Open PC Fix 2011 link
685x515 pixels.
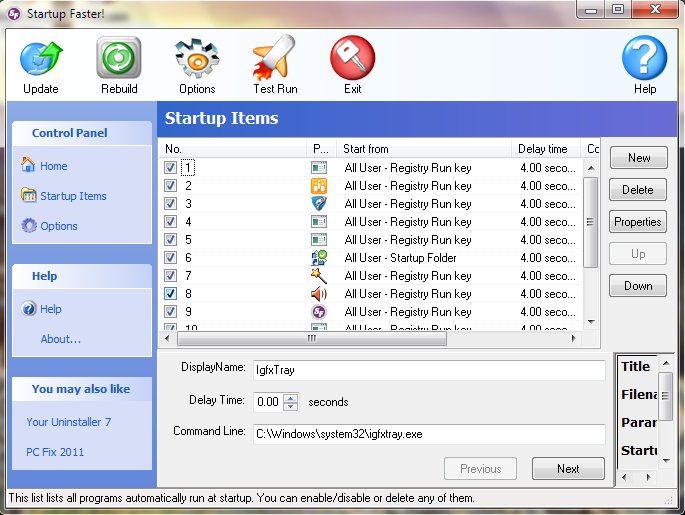point(55,452)
